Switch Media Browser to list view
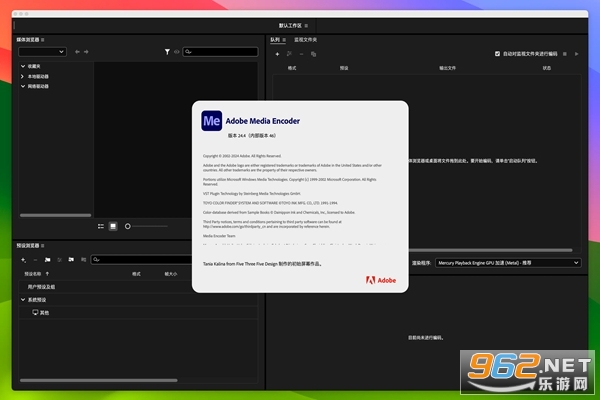Screen dimensions: 600x400 (101, 226)
